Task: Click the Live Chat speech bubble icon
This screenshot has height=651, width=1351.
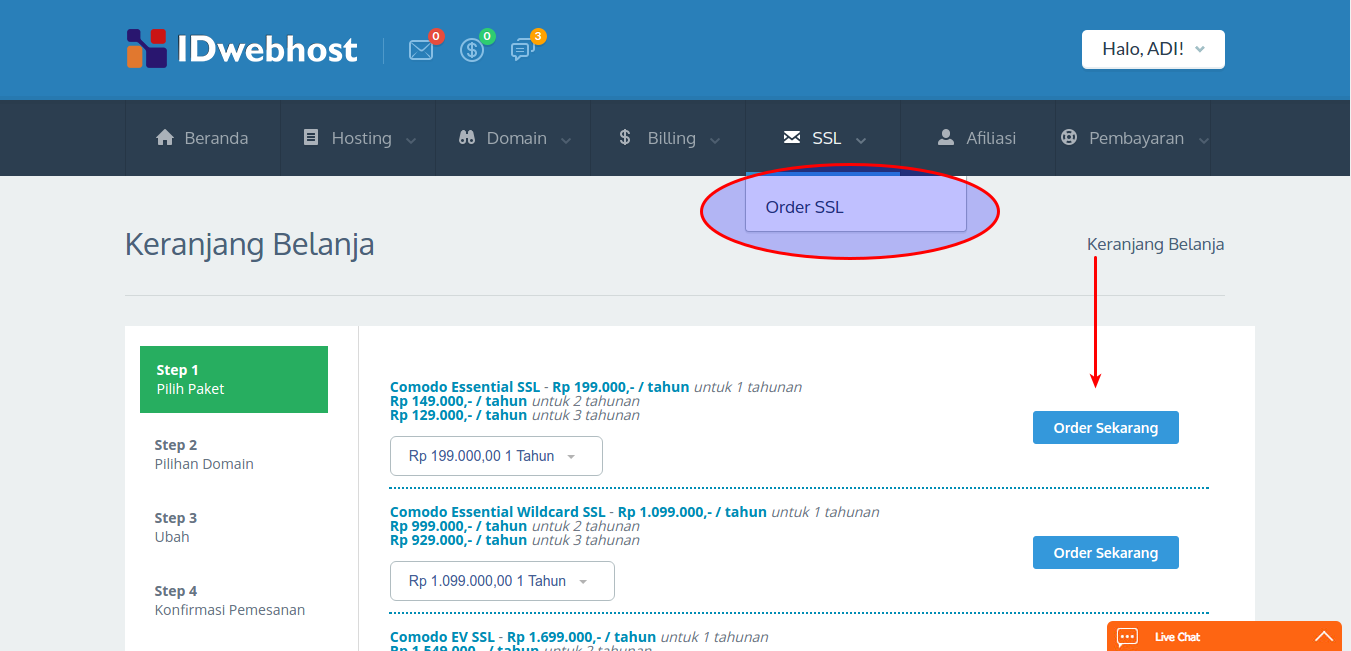Action: pyautogui.click(x=1127, y=637)
